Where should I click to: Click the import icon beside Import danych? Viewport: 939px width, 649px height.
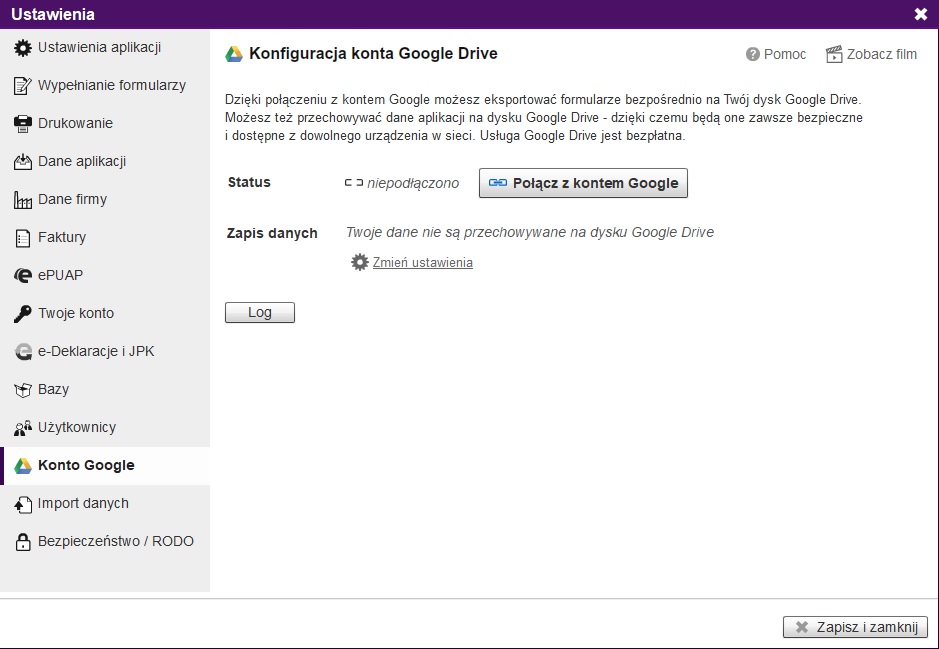click(x=23, y=504)
